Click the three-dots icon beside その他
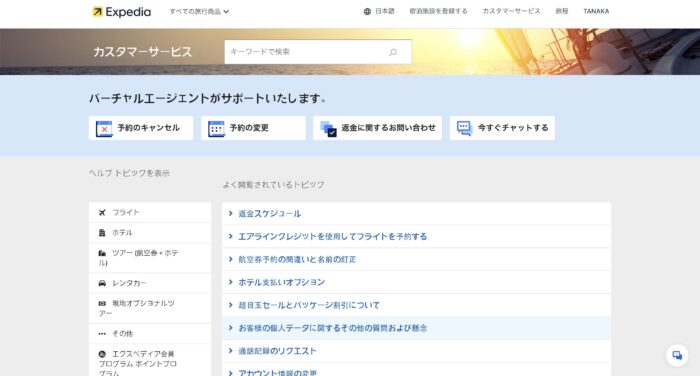 click(x=102, y=334)
